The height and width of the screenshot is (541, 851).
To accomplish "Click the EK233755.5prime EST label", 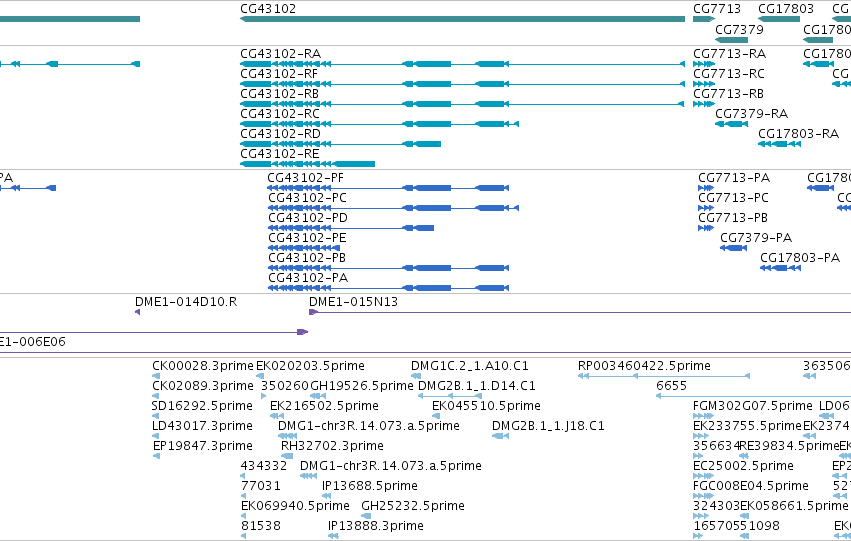I will [747, 427].
